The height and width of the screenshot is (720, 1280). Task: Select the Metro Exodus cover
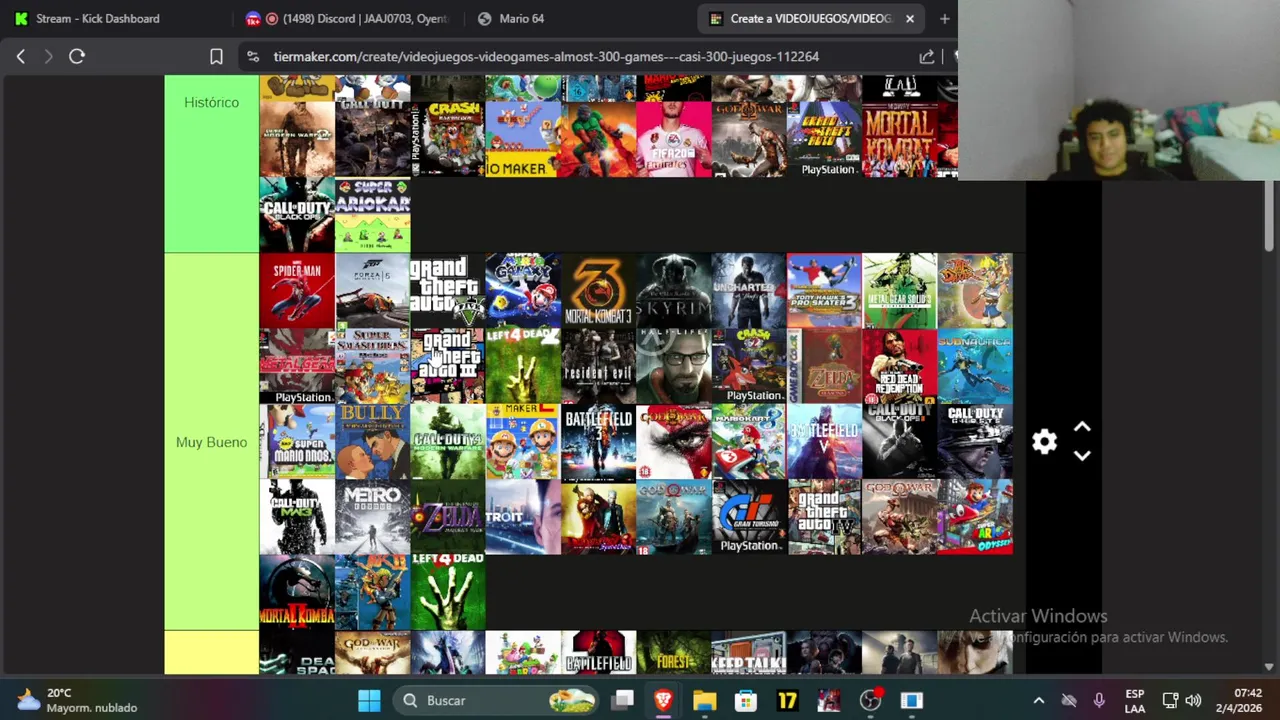(372, 517)
